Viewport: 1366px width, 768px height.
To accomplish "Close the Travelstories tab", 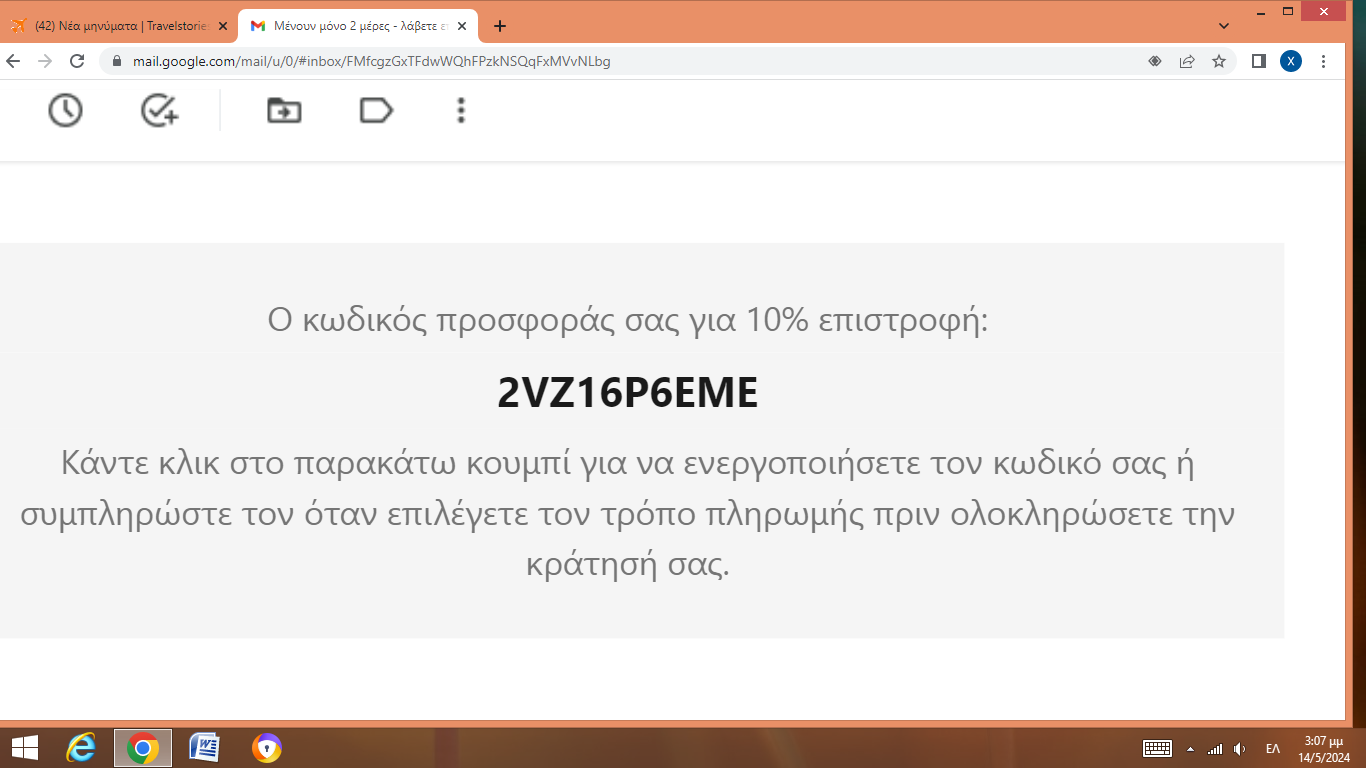I will click(223, 26).
